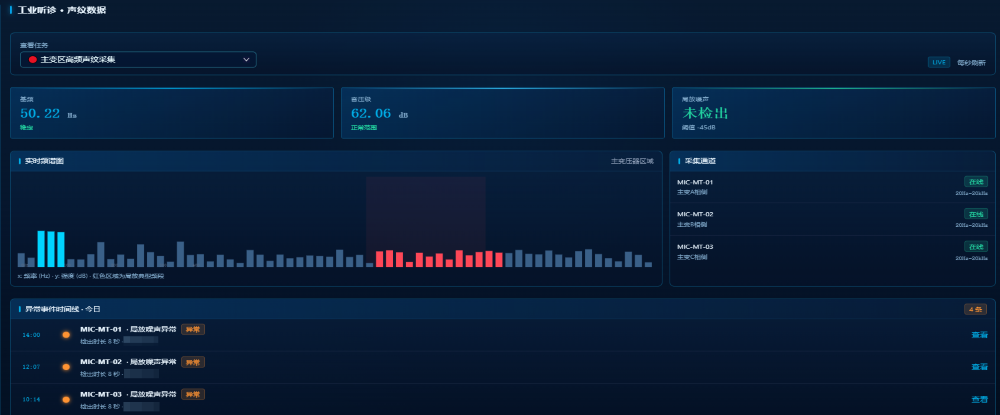Click the 10:14 timestamp in the timeline
Viewport: 1000px width, 415px height.
31,399
